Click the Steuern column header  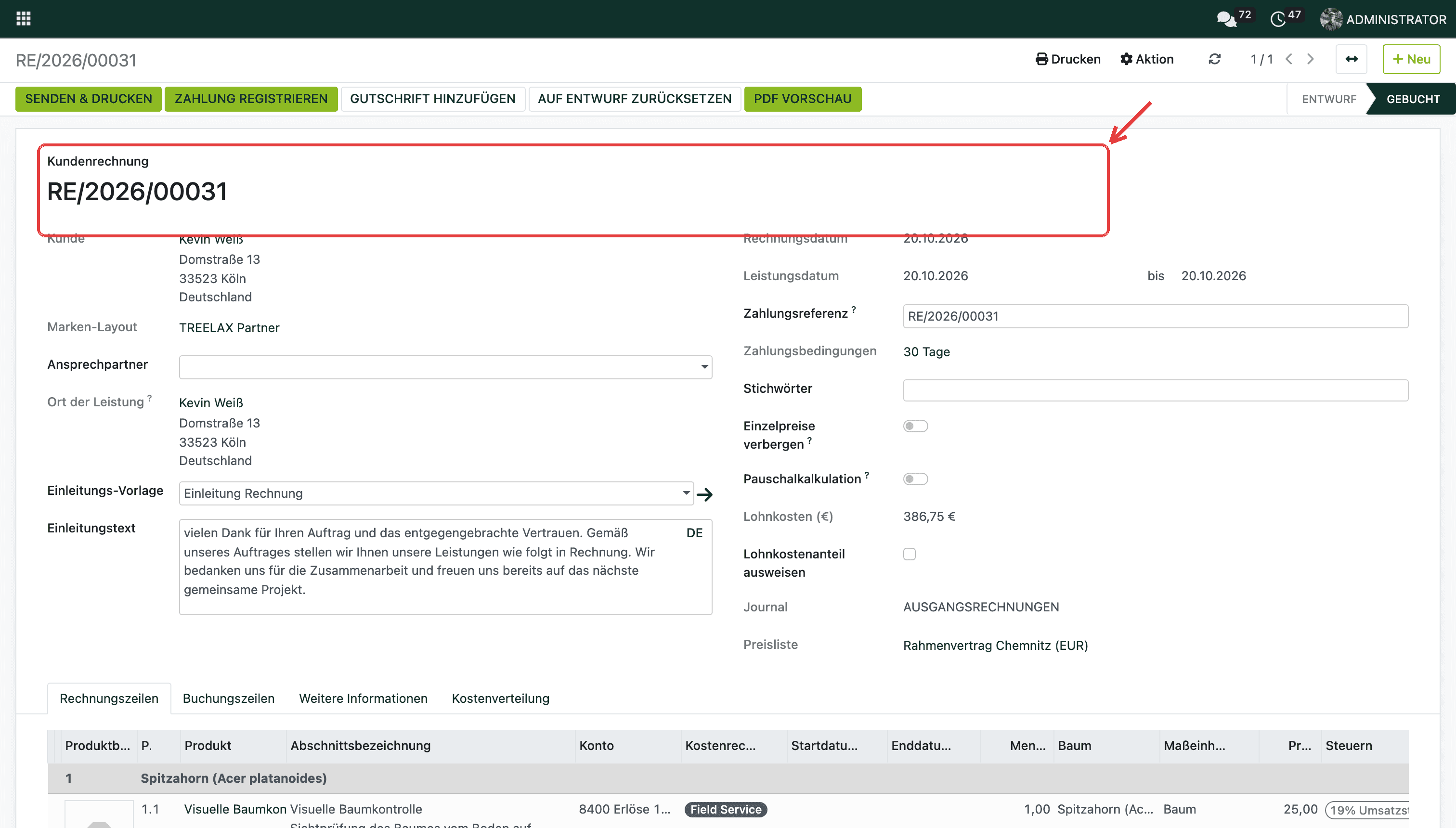(x=1365, y=746)
